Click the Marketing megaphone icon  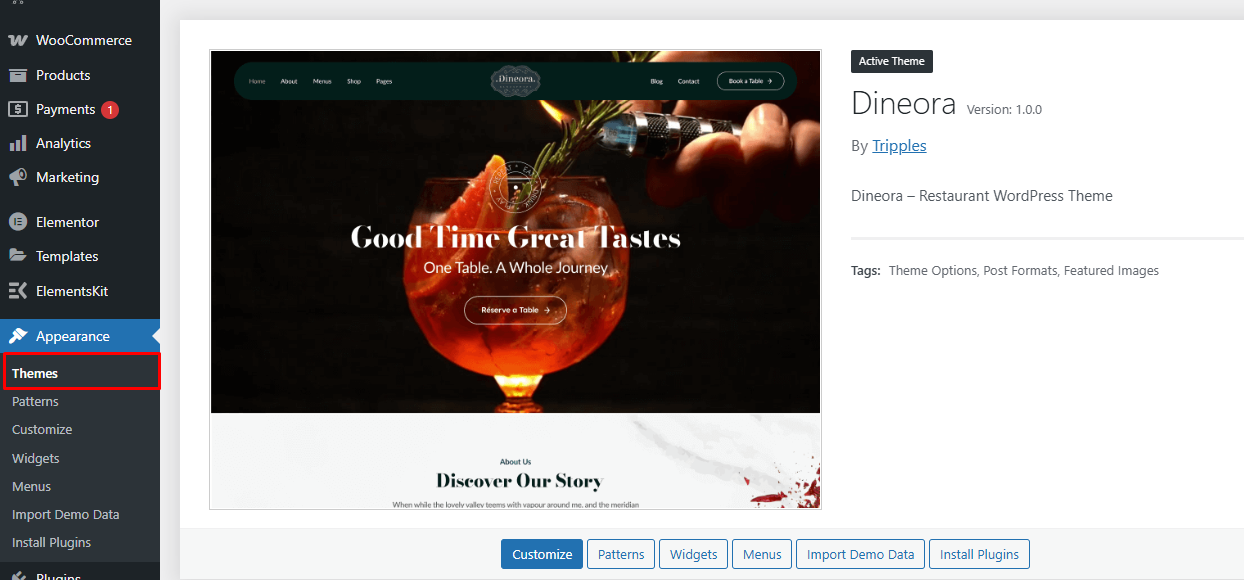point(18,177)
